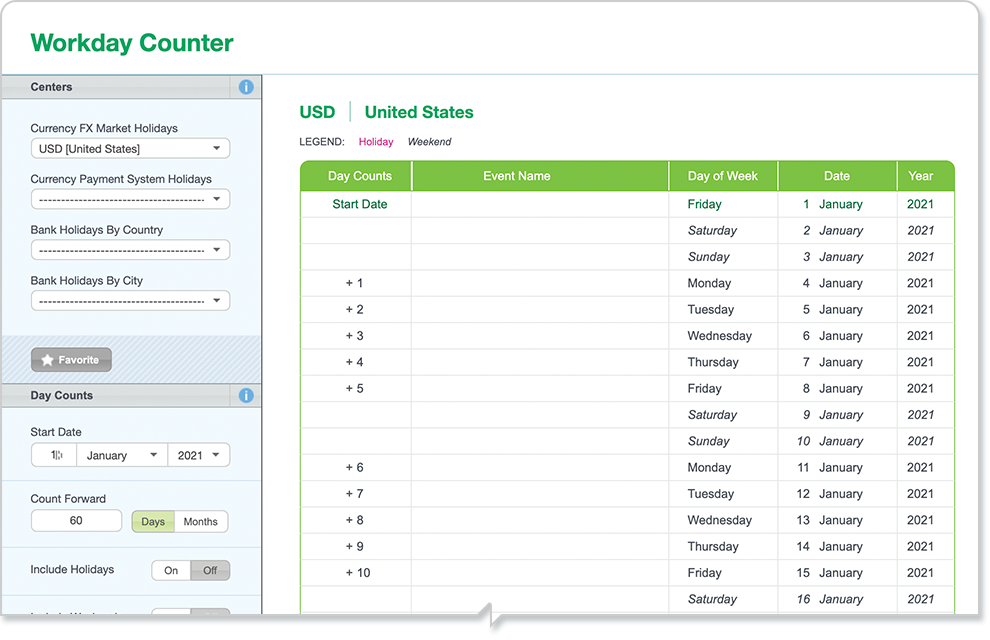This screenshot has width=990, height=640.
Task: Click the start day number field
Action: (x=54, y=455)
